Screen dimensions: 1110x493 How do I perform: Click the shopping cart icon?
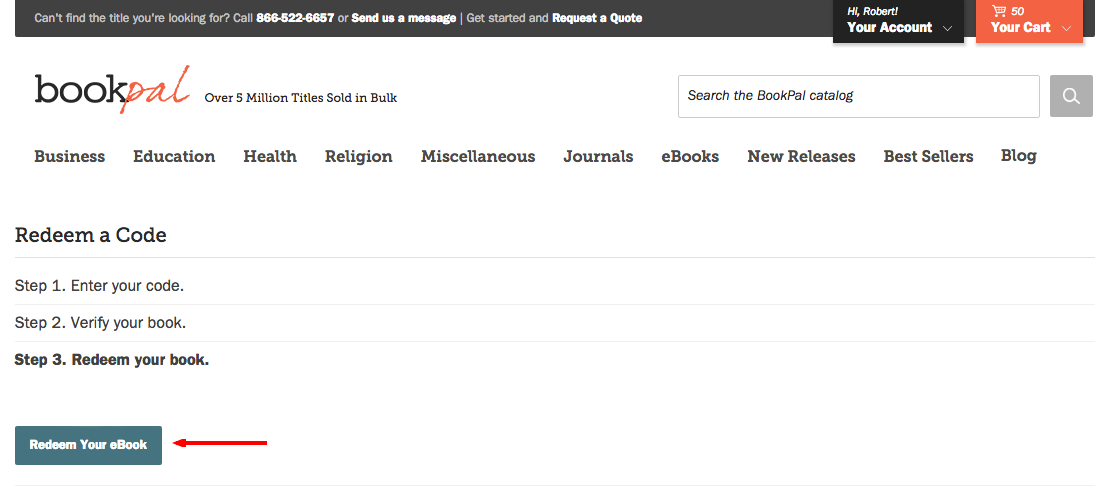[999, 11]
